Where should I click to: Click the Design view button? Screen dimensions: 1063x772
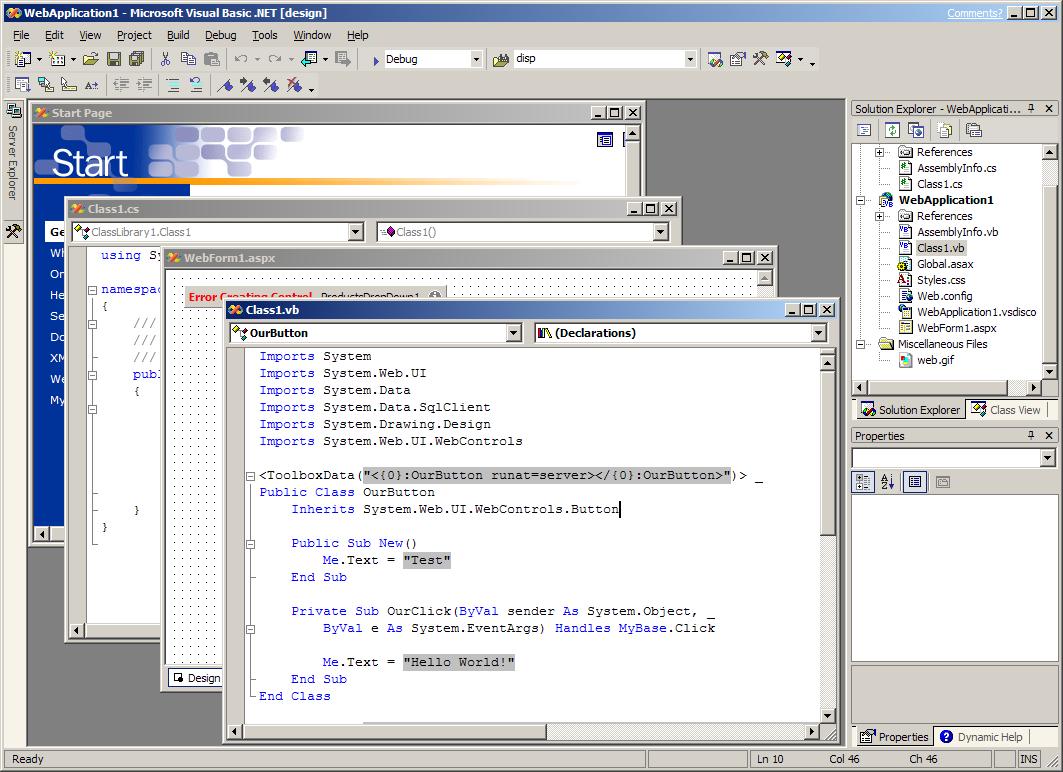pos(195,678)
